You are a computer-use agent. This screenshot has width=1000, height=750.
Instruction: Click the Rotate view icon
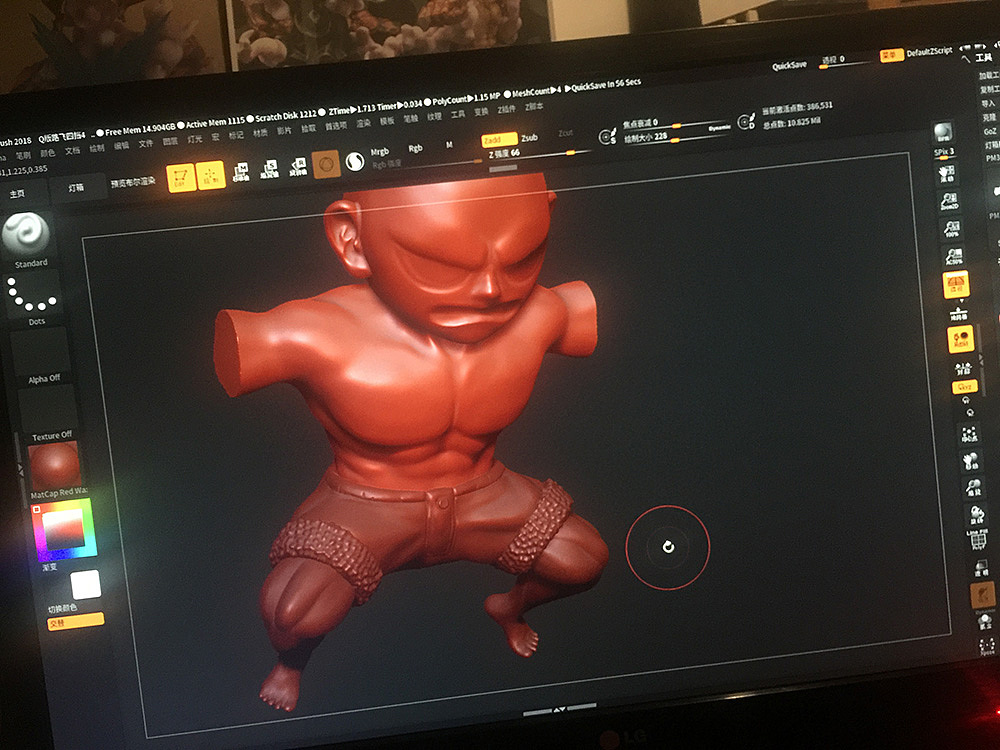[976, 514]
